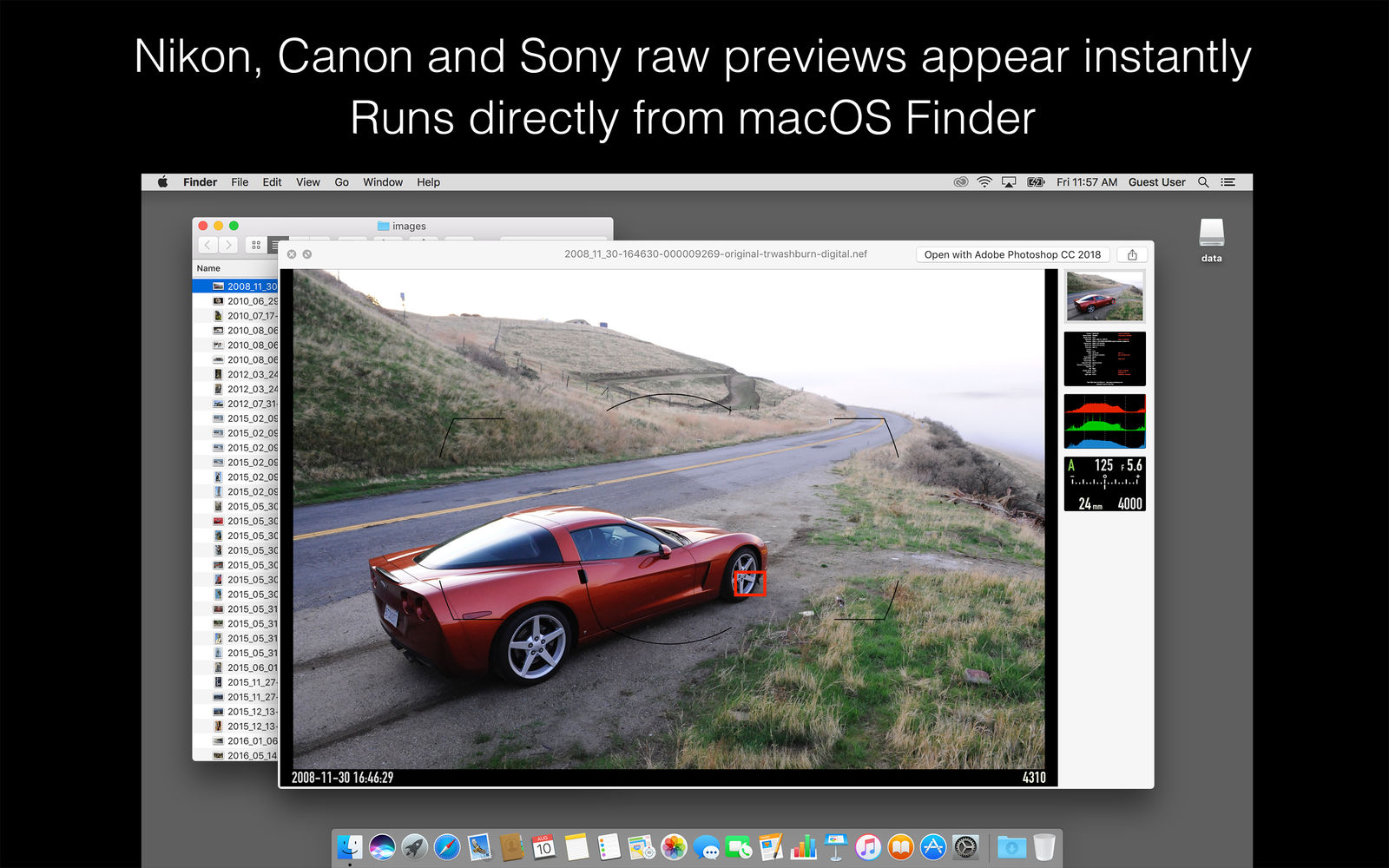Open the Go menu
The width and height of the screenshot is (1389, 868).
coord(342,182)
